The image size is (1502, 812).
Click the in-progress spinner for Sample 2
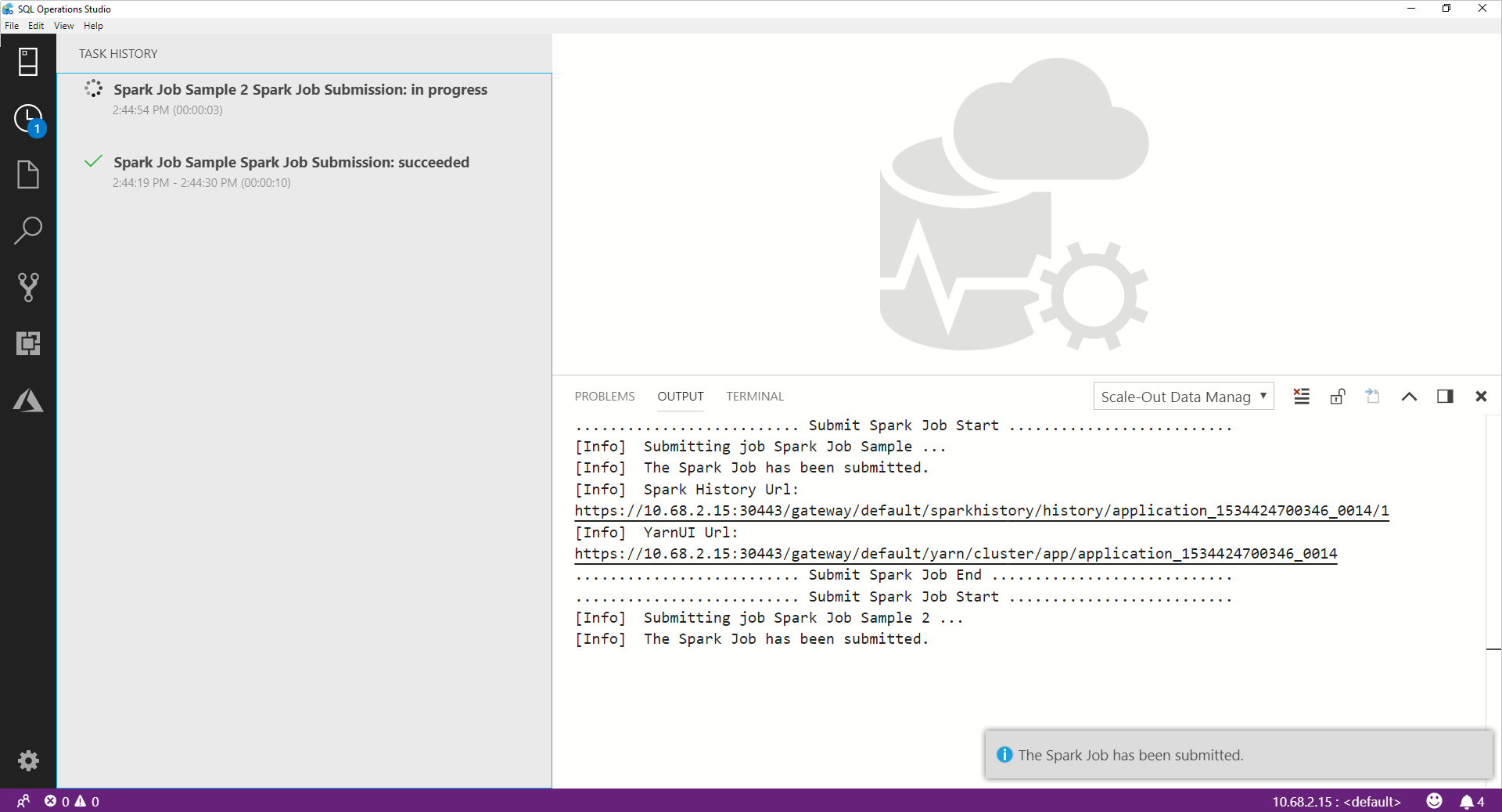94,88
